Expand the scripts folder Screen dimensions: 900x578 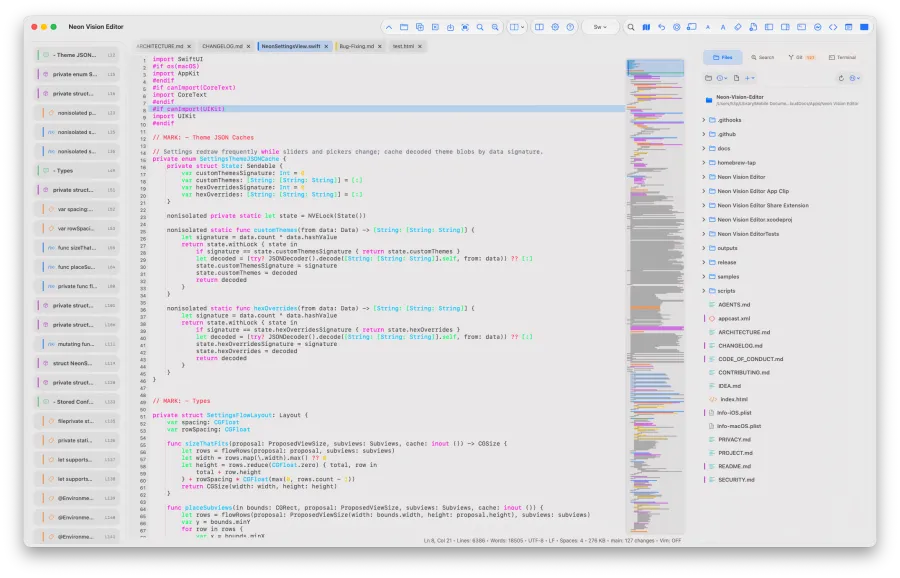tap(704, 291)
